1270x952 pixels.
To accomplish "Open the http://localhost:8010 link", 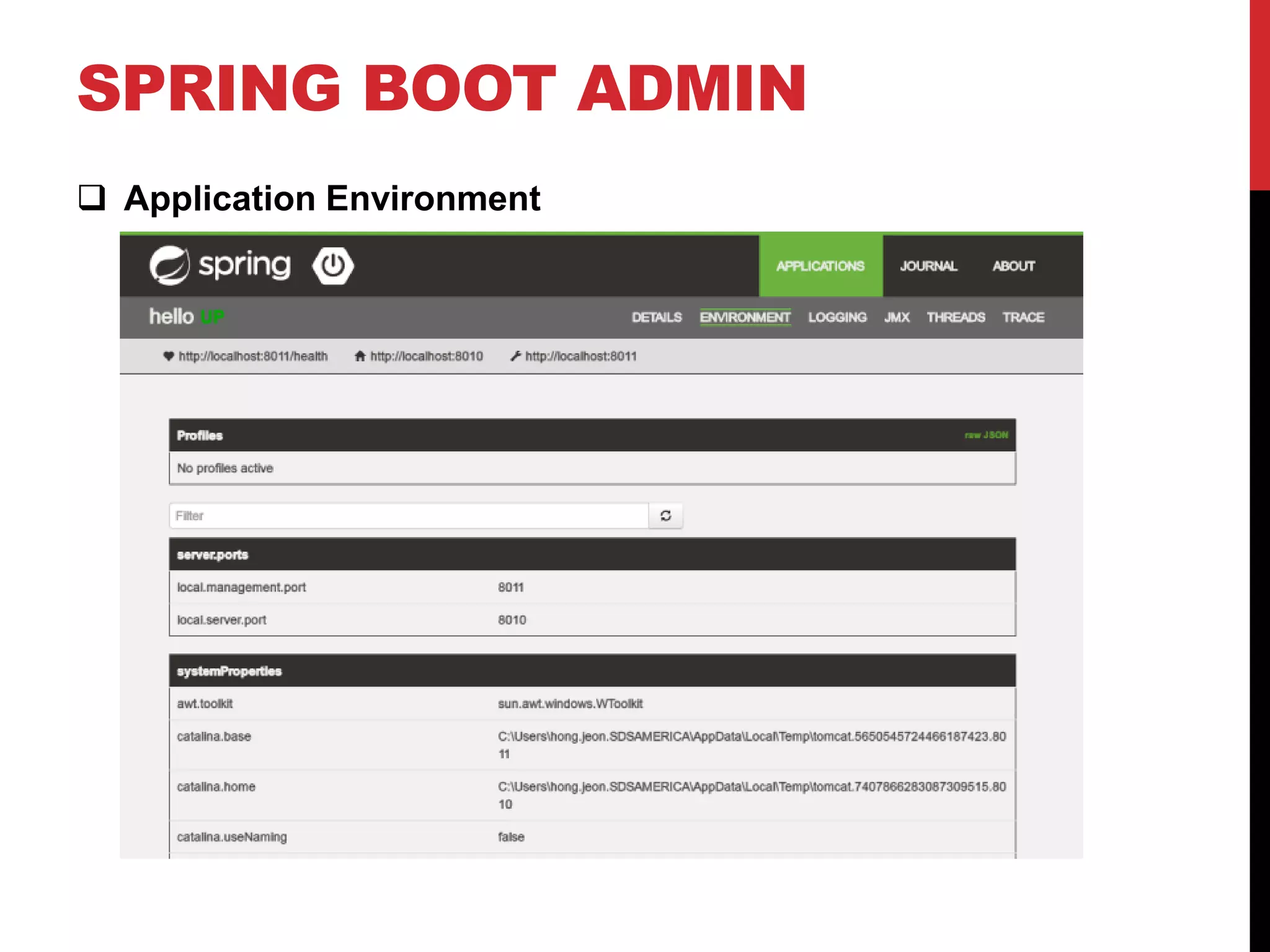I will coord(427,356).
